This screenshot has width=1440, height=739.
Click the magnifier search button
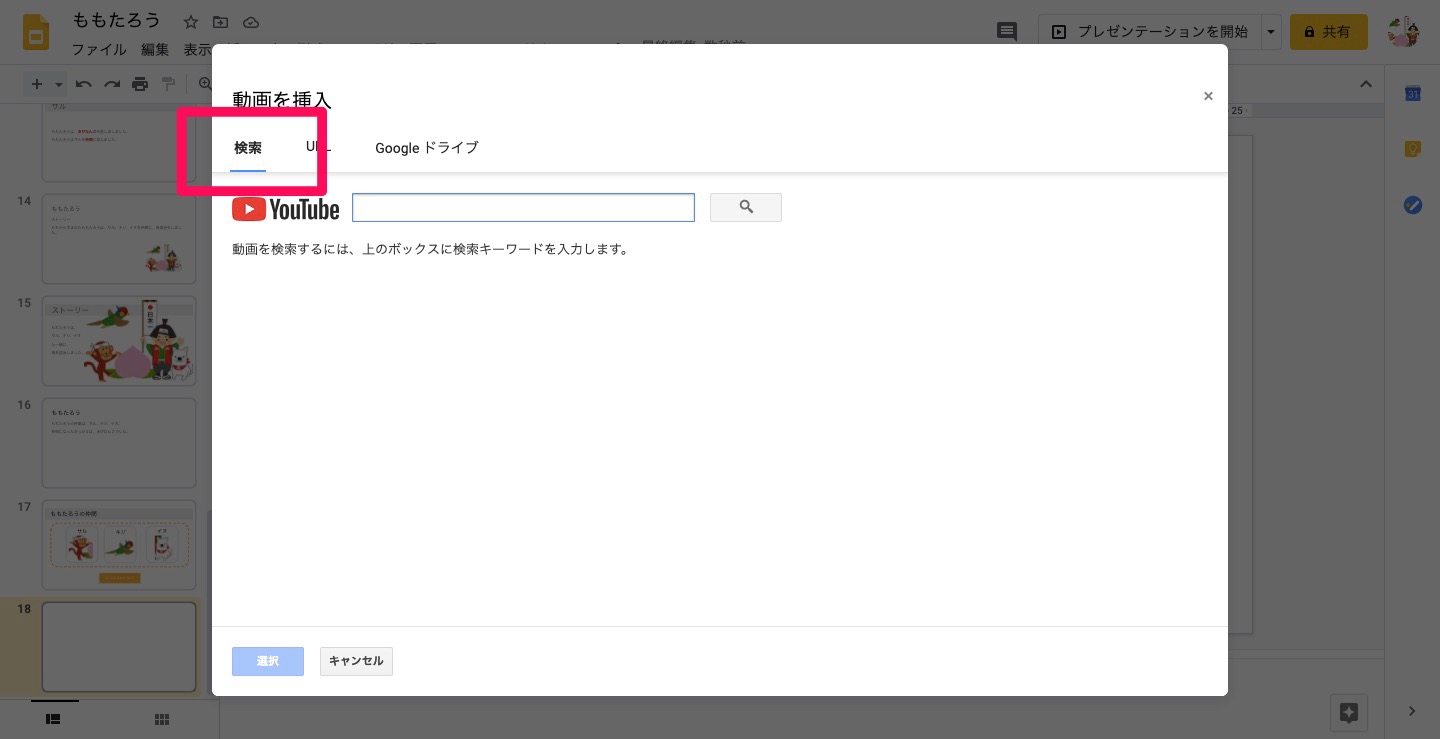pyautogui.click(x=746, y=207)
